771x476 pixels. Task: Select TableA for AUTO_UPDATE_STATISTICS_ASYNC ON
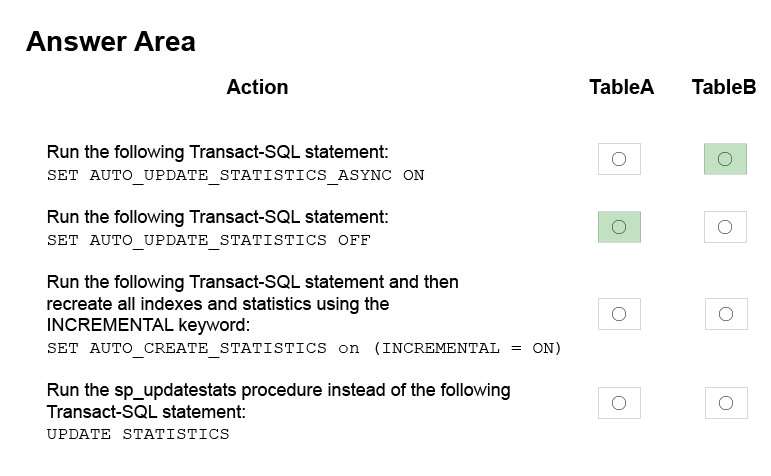(619, 159)
